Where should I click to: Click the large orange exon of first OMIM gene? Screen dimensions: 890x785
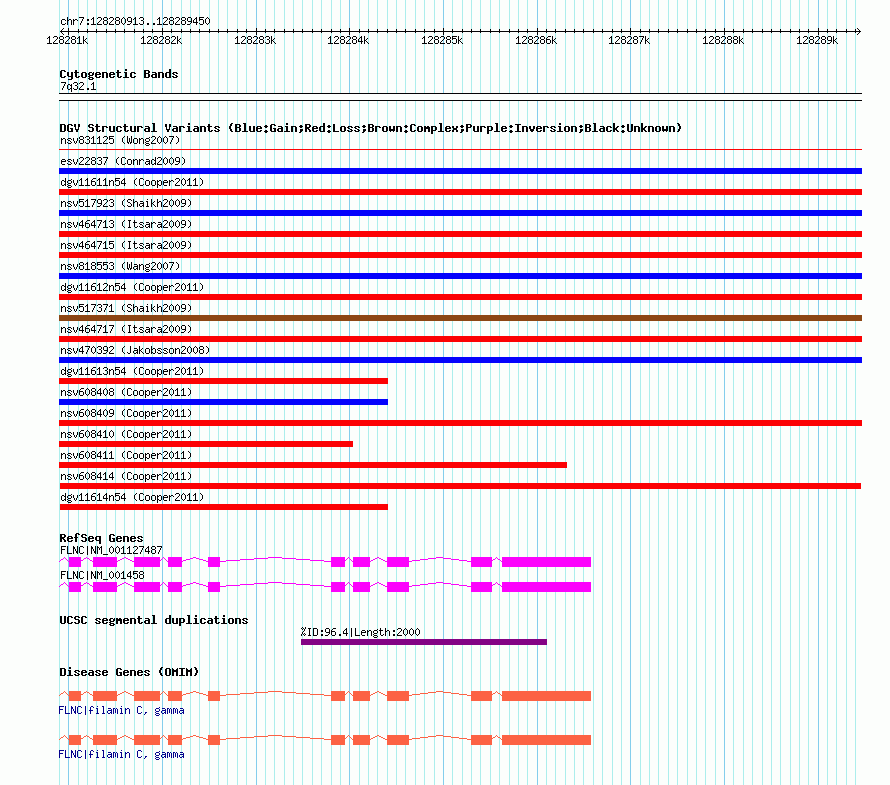(x=547, y=696)
